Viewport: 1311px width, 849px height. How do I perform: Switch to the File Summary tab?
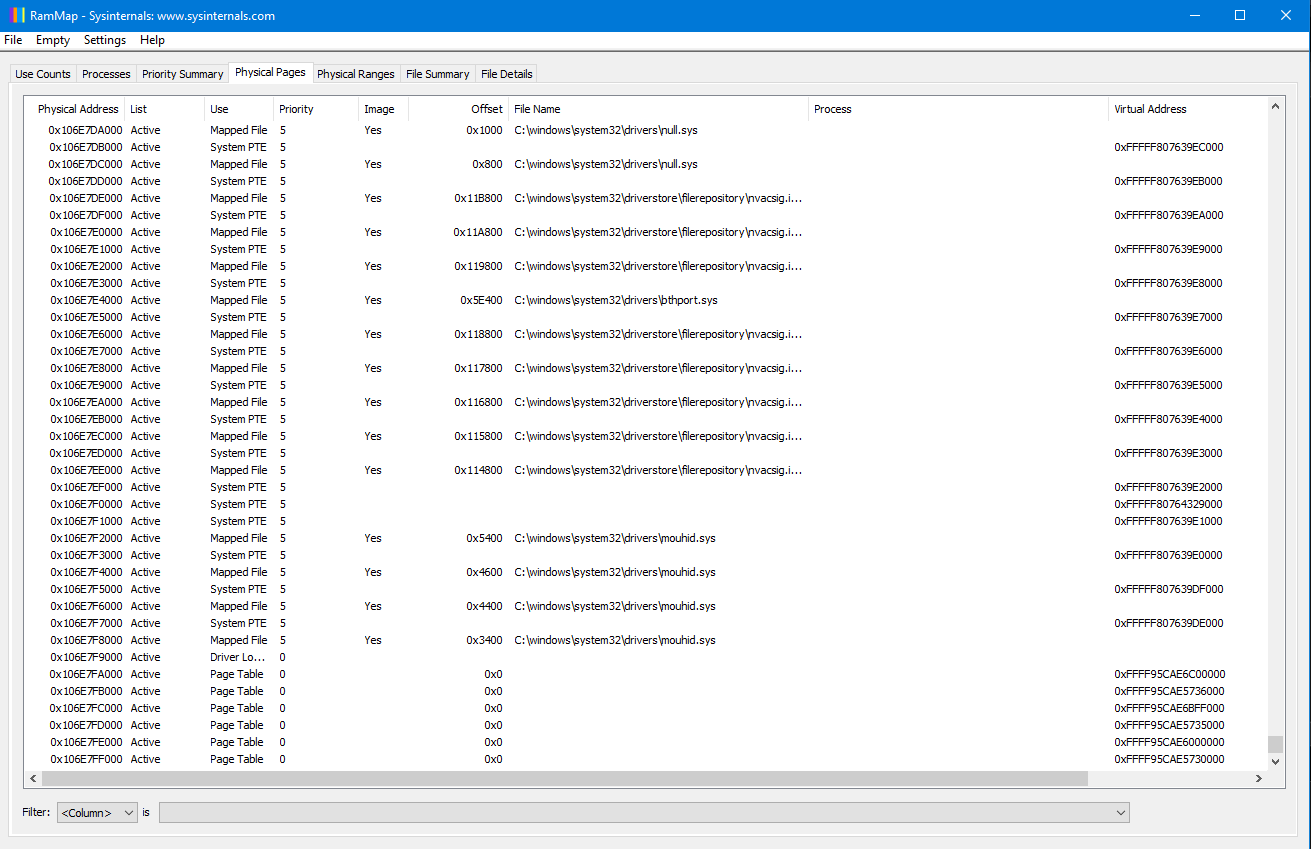(437, 74)
